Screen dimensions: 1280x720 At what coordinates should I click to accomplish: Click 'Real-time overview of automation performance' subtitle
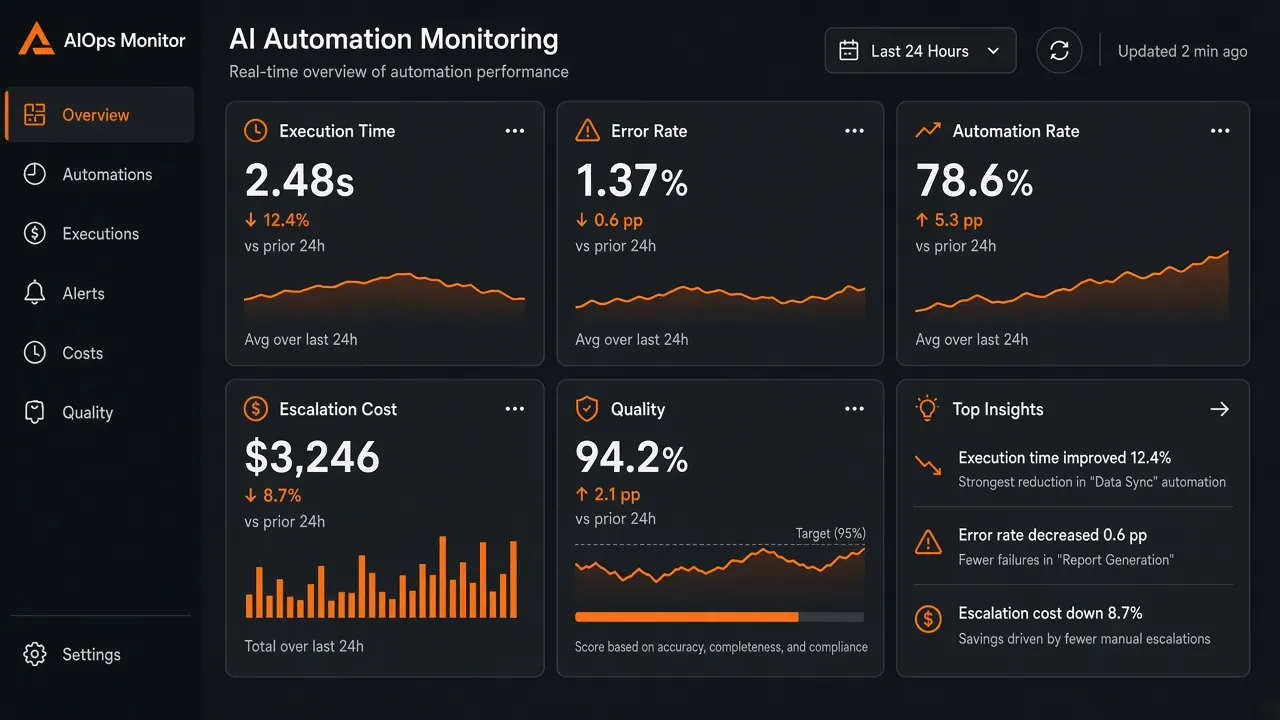(399, 72)
